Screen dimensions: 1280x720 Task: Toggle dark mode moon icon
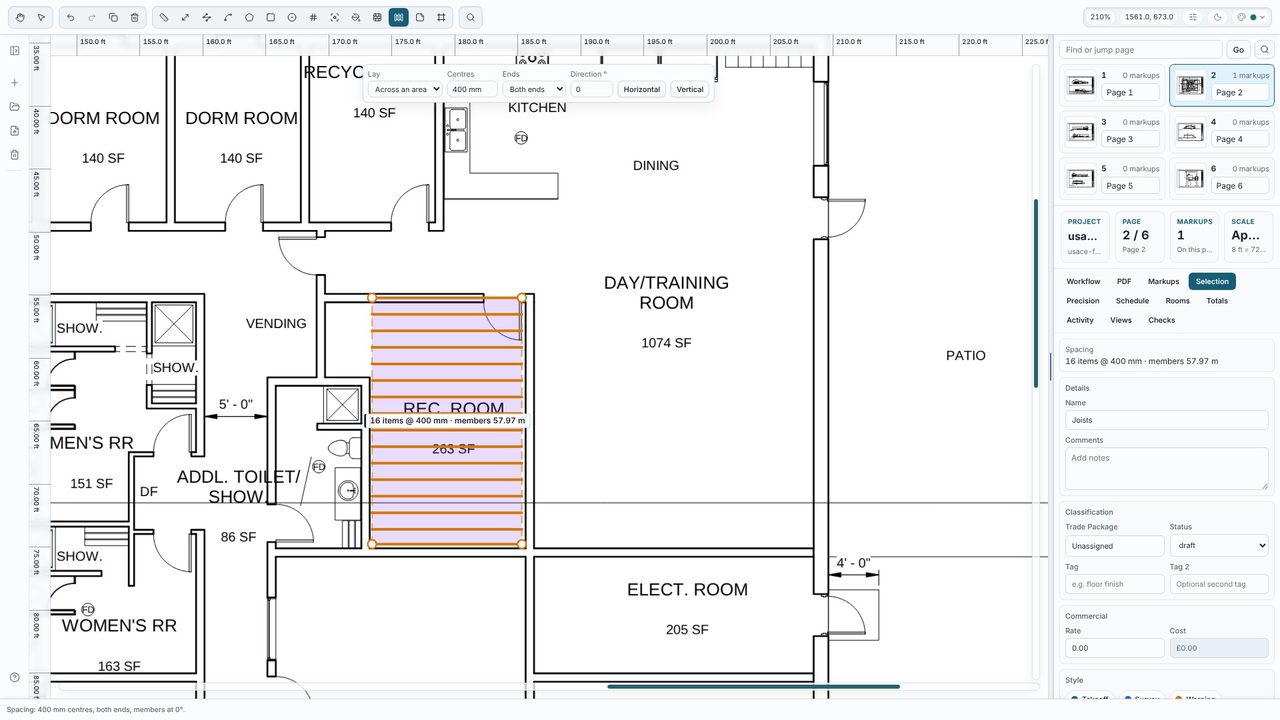[x=1217, y=17]
